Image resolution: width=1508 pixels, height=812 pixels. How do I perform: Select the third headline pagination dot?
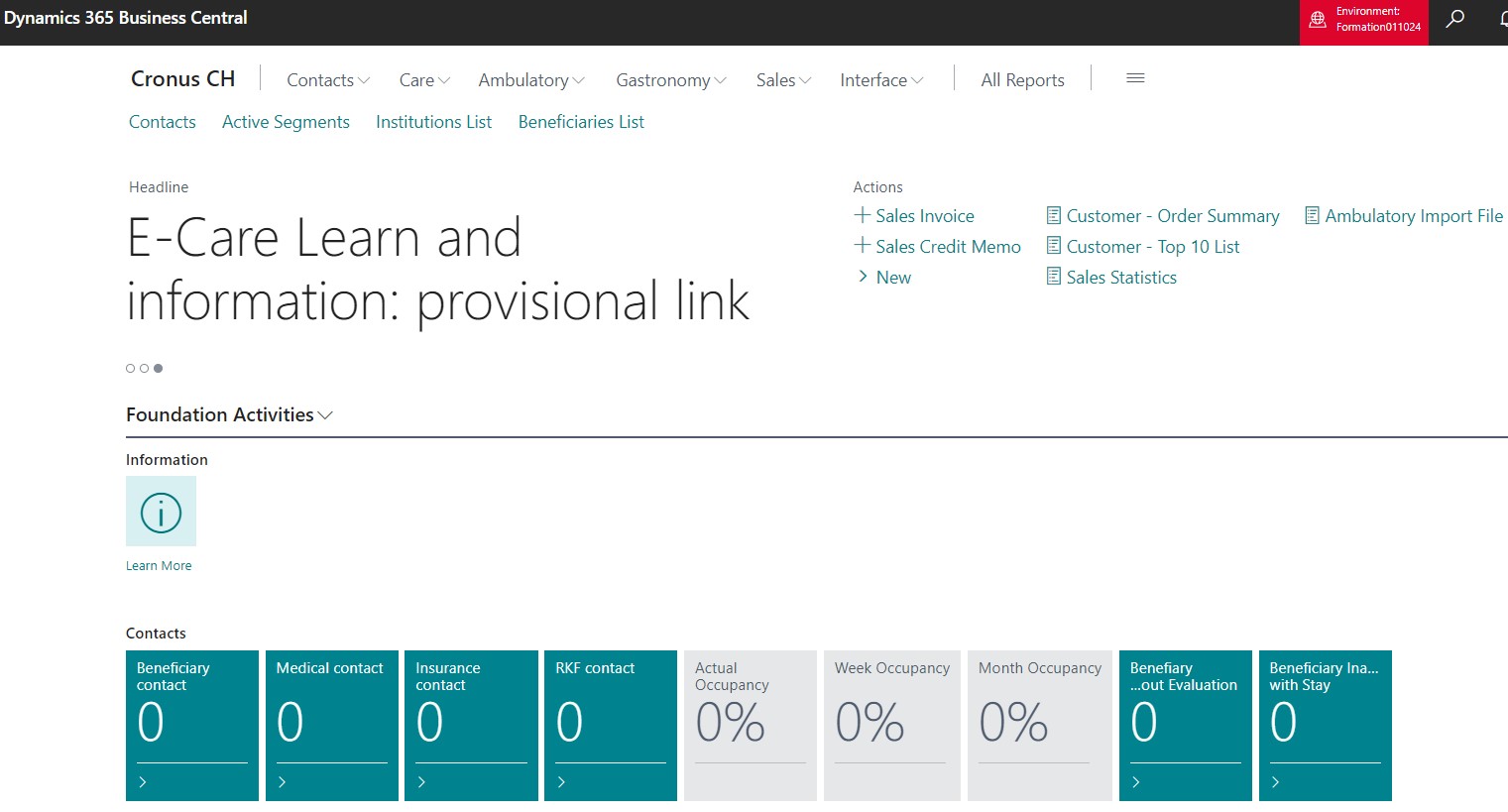[158, 368]
